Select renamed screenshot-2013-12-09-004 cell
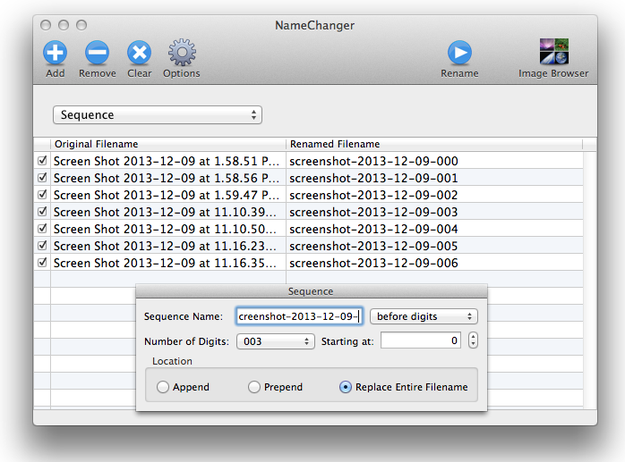Viewport: 625px width, 462px height. click(x=434, y=228)
